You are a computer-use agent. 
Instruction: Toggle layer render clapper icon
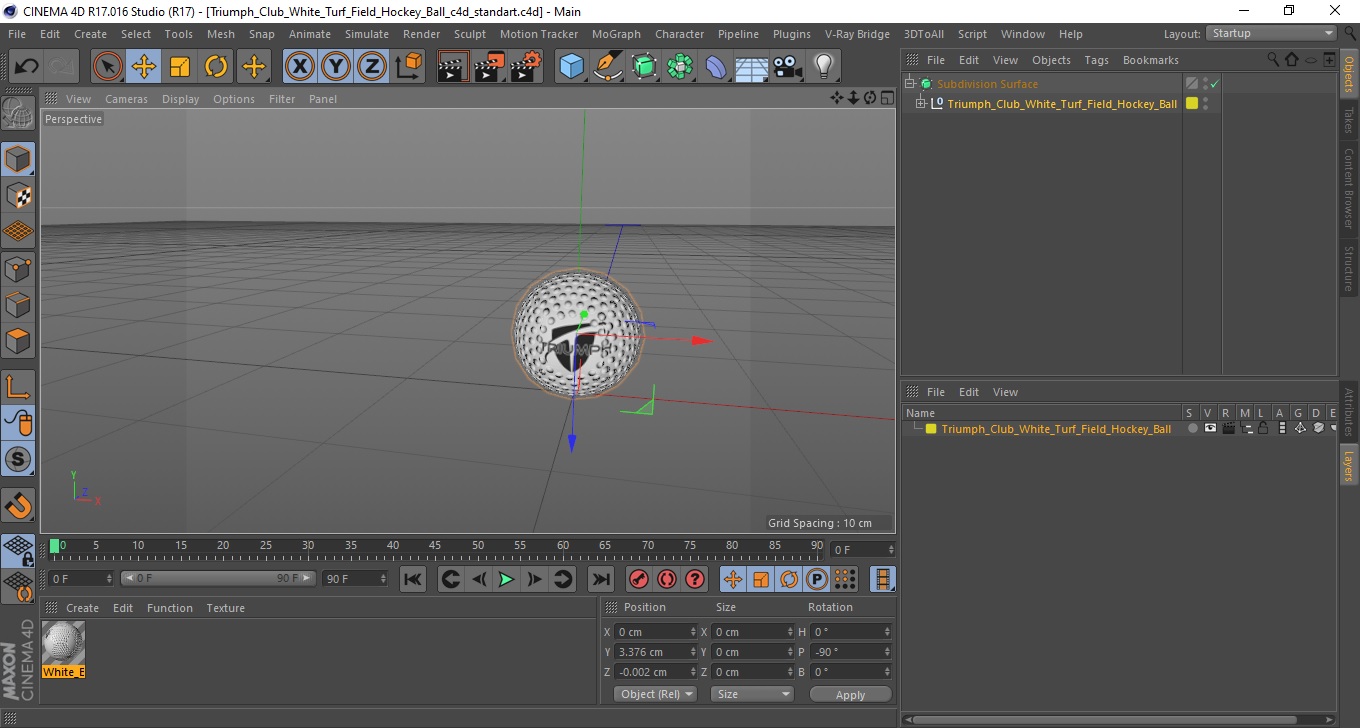tap(1228, 428)
